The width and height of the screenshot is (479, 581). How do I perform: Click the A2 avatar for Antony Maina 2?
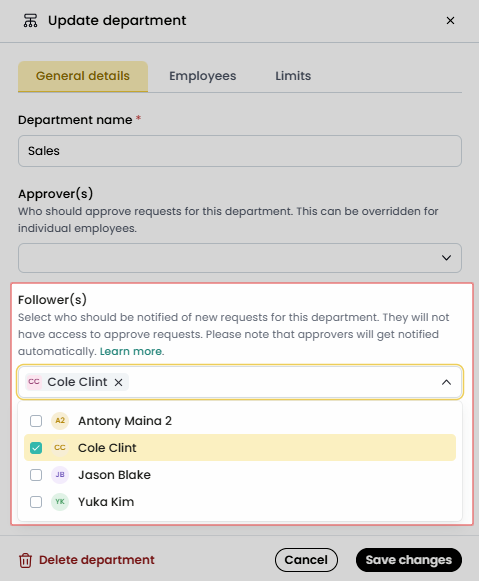[x=60, y=421]
